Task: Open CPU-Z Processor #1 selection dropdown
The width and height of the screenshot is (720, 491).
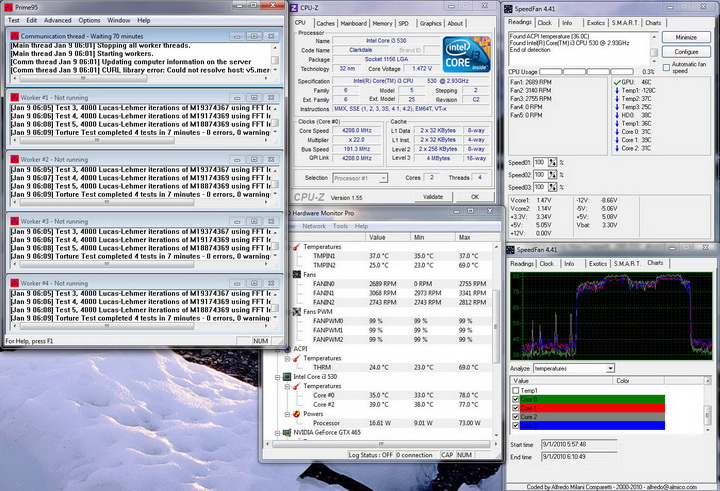Action: point(383,178)
